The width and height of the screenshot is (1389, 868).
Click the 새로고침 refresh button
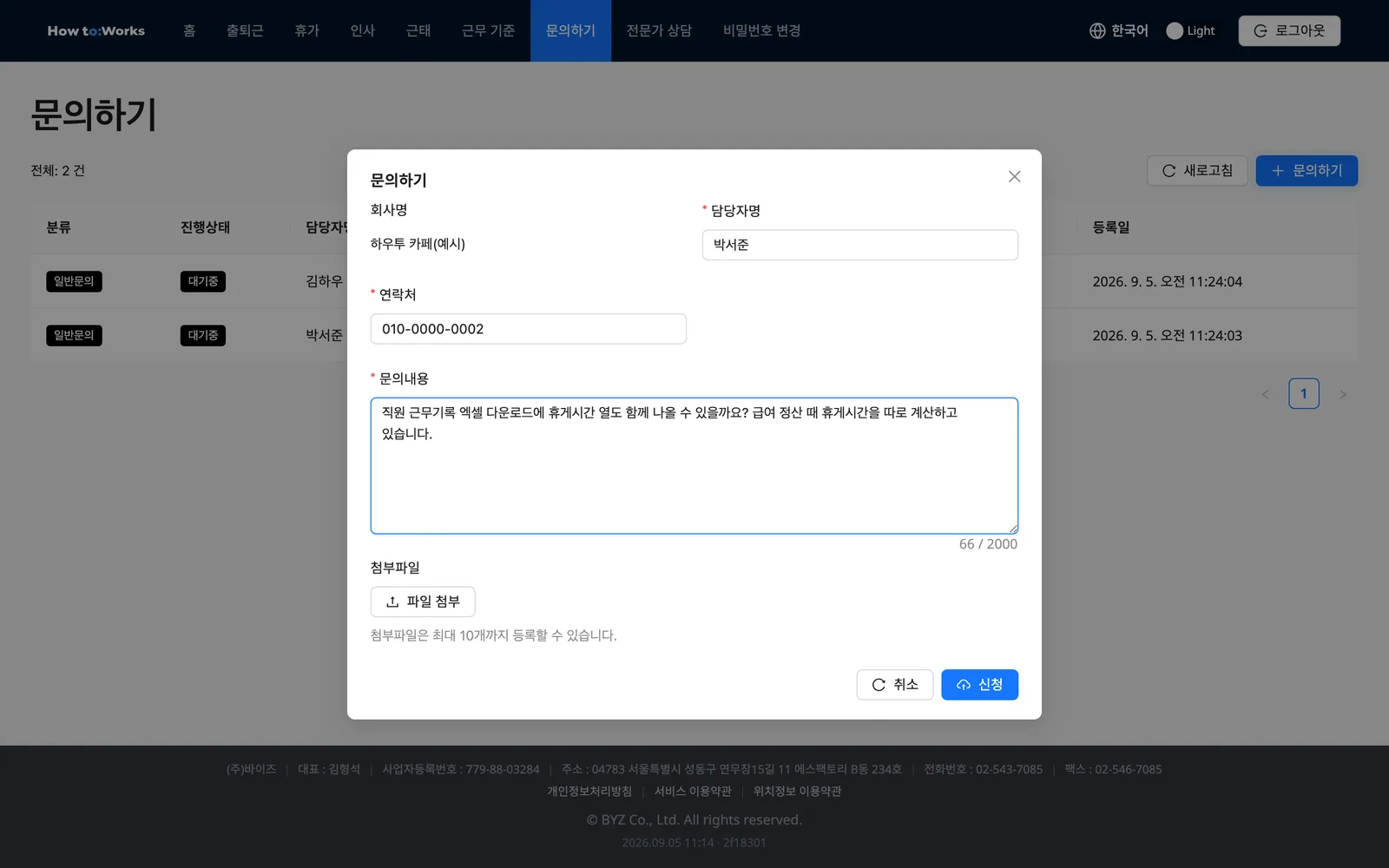[1197, 170]
